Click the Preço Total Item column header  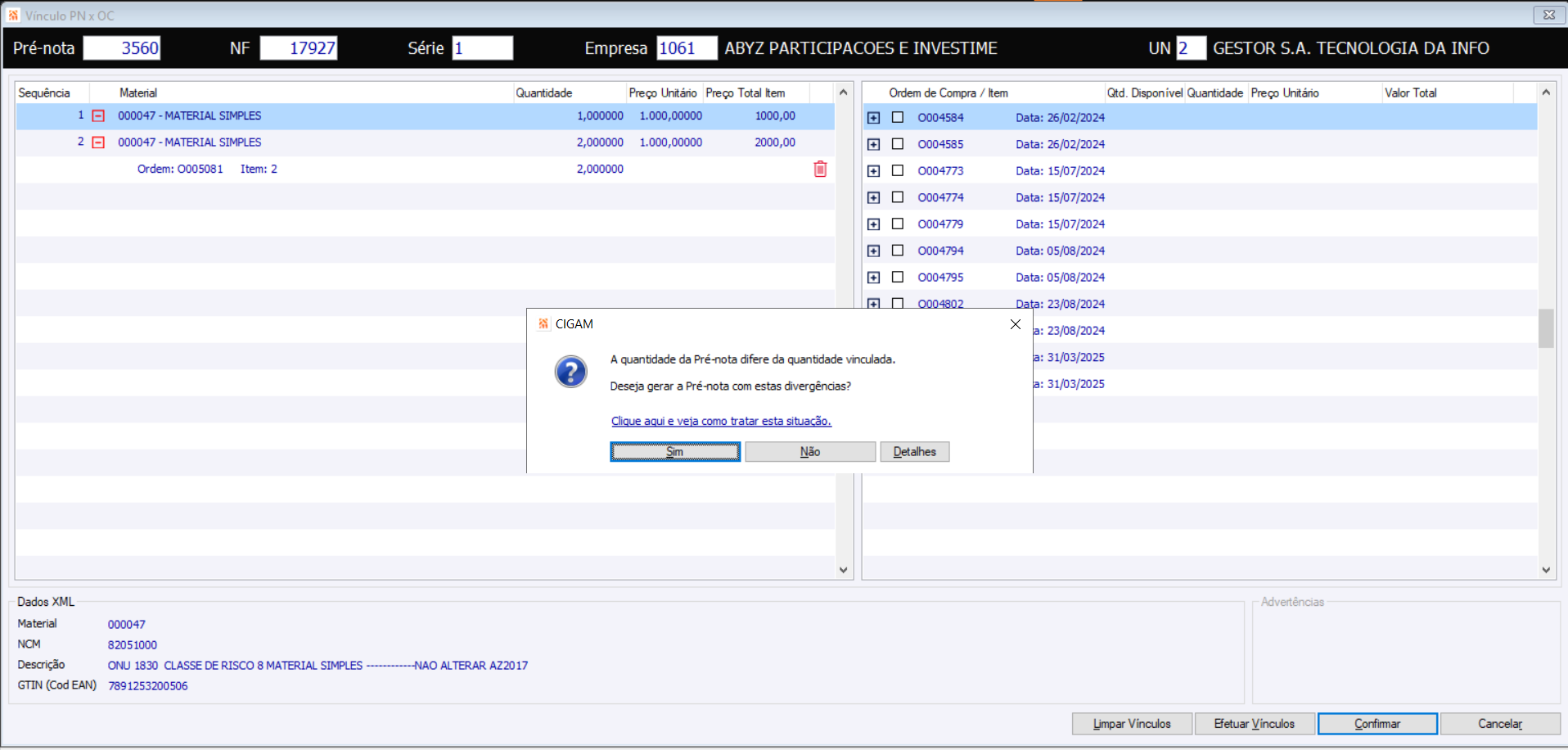coord(755,93)
